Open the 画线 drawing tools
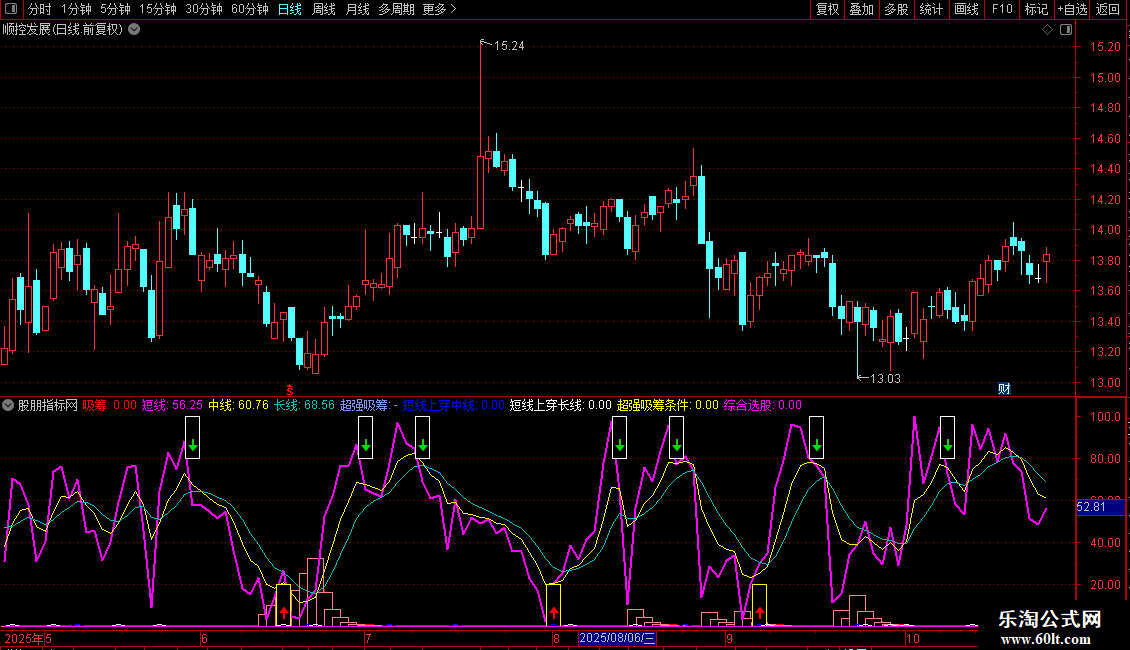Screen dimensions: 1130x650 pyautogui.click(x=966, y=9)
